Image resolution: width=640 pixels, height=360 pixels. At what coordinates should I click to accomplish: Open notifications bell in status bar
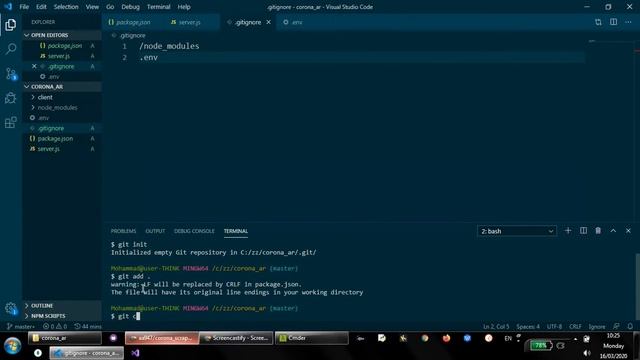630,327
